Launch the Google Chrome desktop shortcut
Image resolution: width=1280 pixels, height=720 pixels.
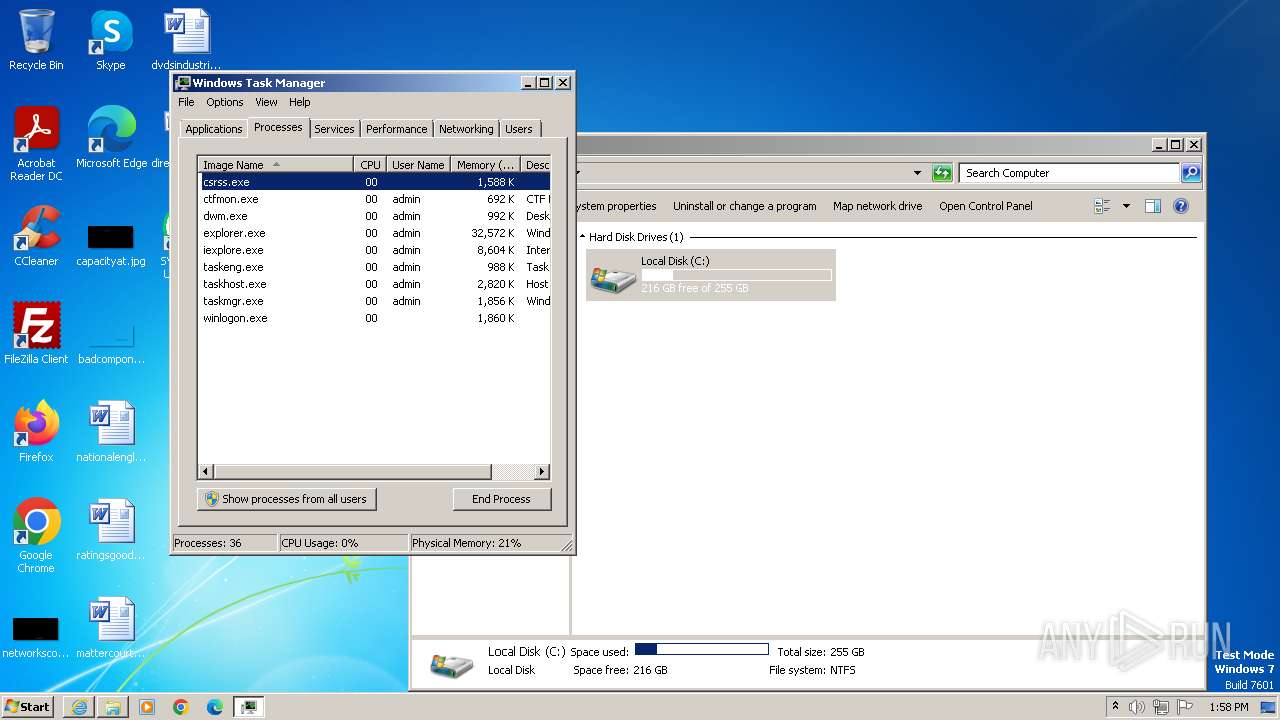pyautogui.click(x=36, y=535)
